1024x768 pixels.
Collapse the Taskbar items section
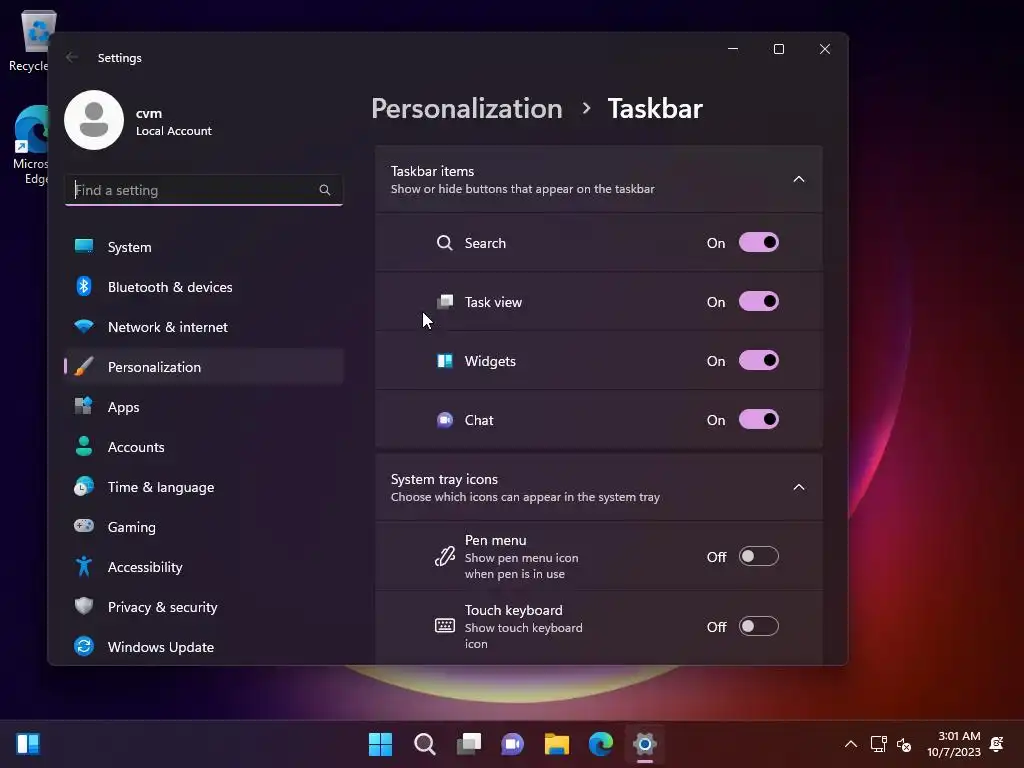click(798, 179)
